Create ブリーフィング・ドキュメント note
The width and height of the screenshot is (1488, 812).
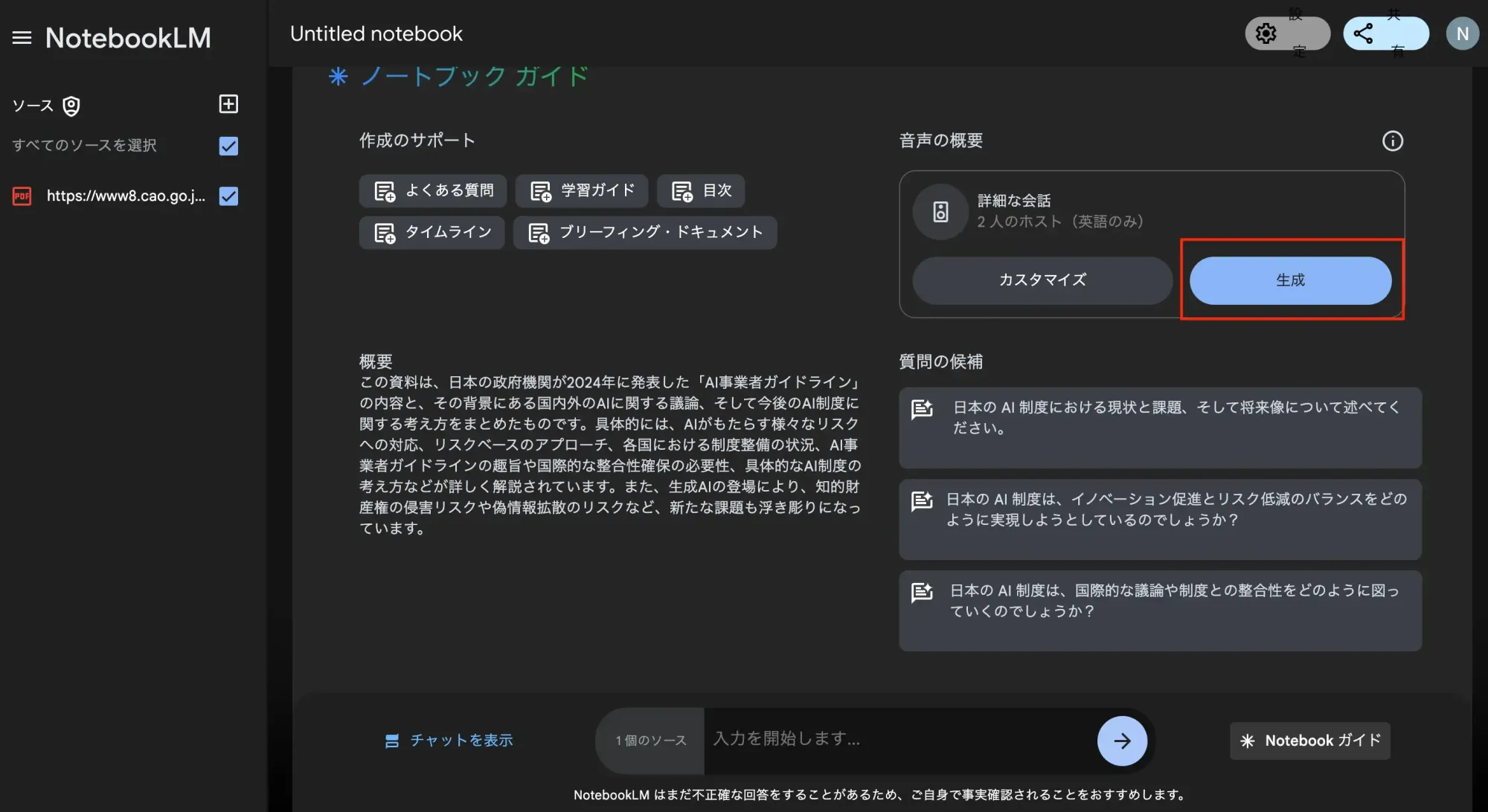pos(644,233)
